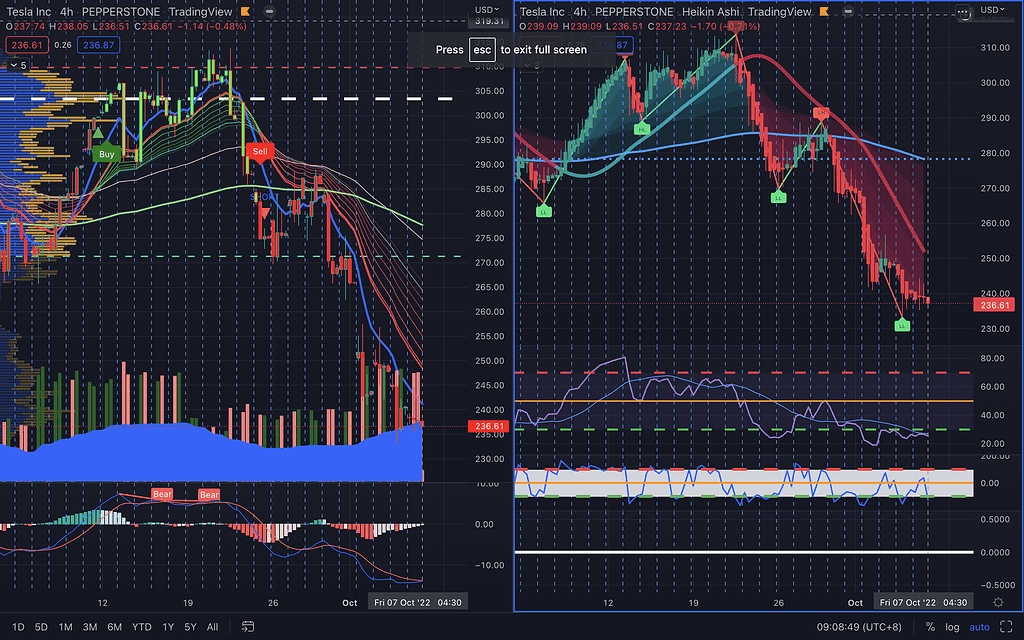This screenshot has width=1024, height=640.
Task: Click the grey market status icon on left chart
Action: click(269, 11)
